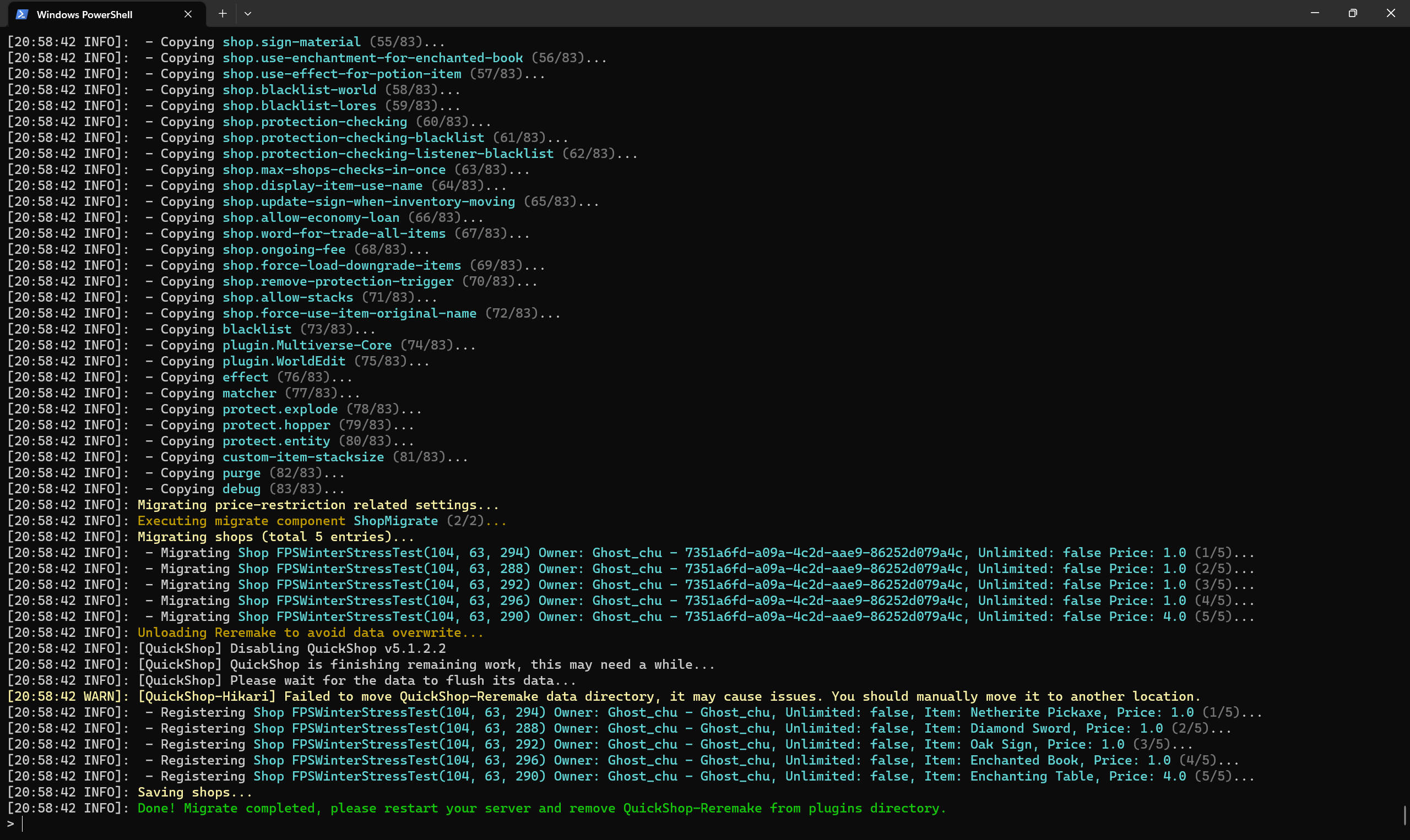Select the Windows PowerShell tab
Image resolution: width=1410 pixels, height=840 pixels.
[x=106, y=14]
